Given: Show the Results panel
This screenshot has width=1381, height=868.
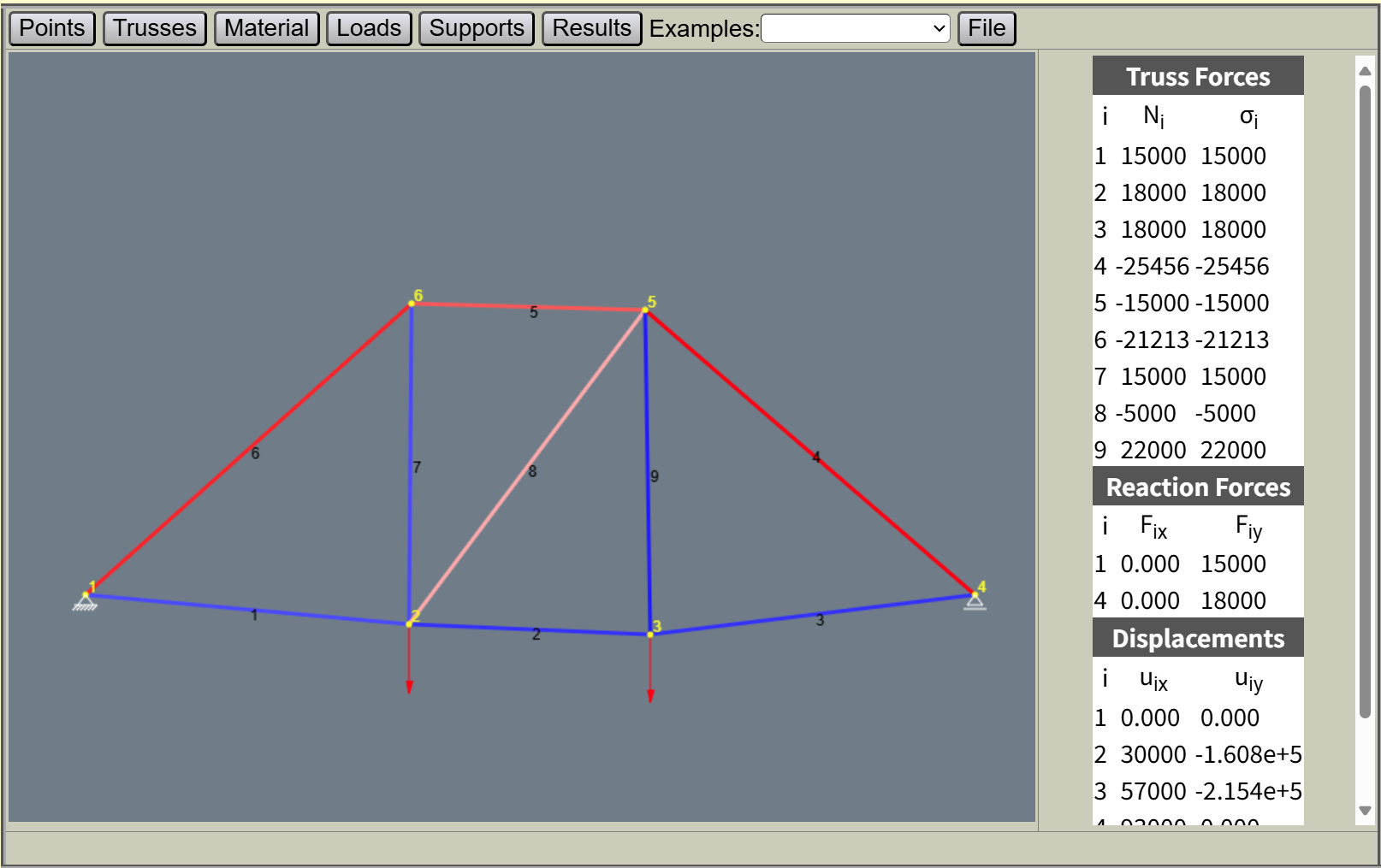Looking at the screenshot, I should tap(591, 28).
